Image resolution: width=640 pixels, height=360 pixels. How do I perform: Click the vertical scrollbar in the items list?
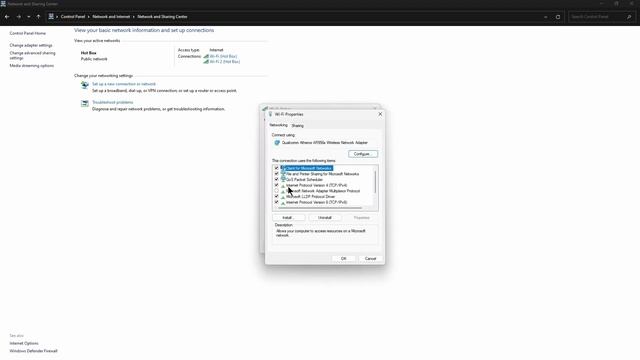tap(375, 182)
